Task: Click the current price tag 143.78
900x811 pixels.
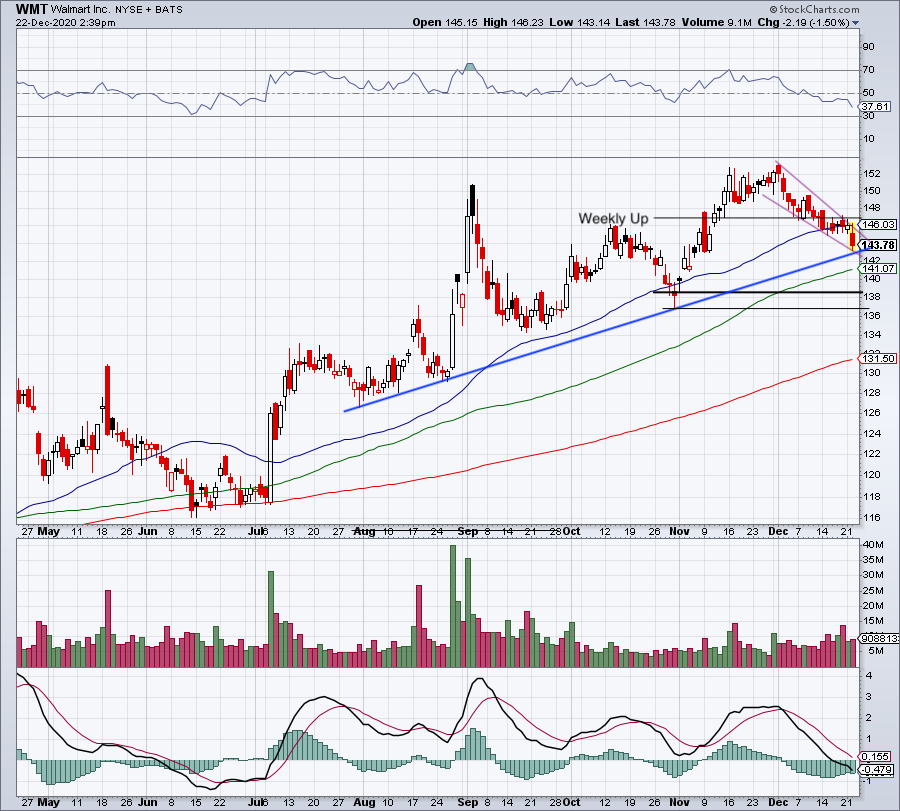Action: 878,245
